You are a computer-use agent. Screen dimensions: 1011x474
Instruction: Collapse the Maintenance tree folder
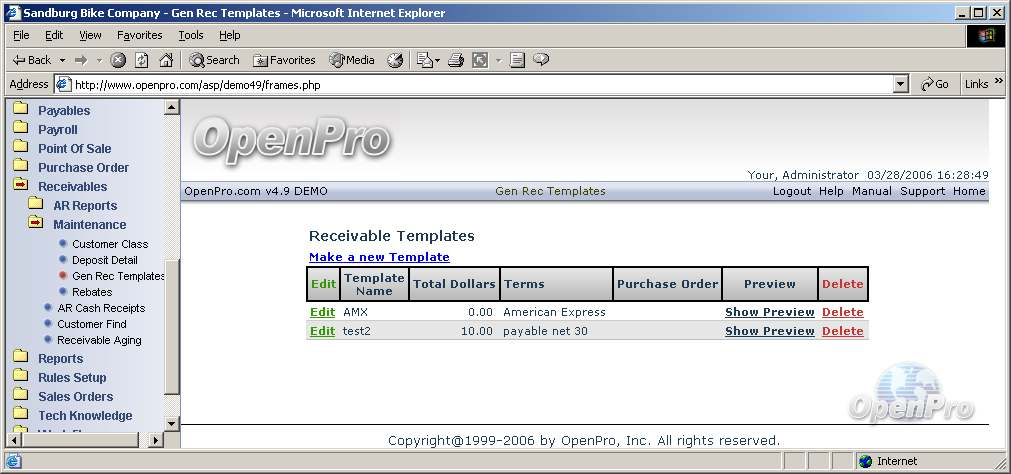point(36,224)
